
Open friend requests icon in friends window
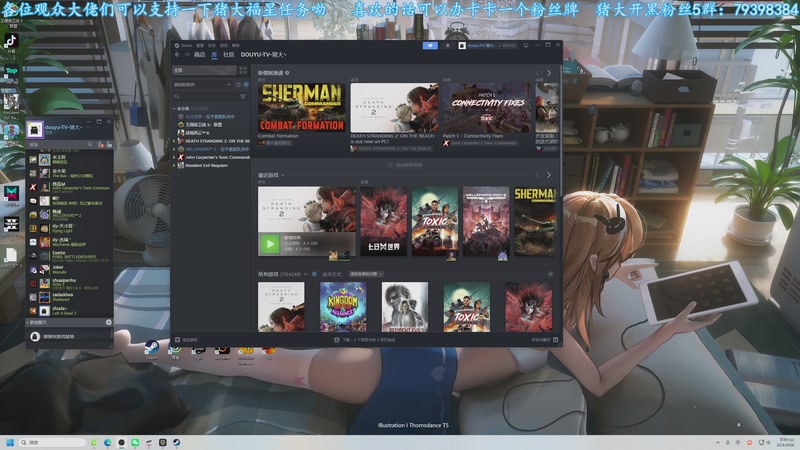point(101,145)
